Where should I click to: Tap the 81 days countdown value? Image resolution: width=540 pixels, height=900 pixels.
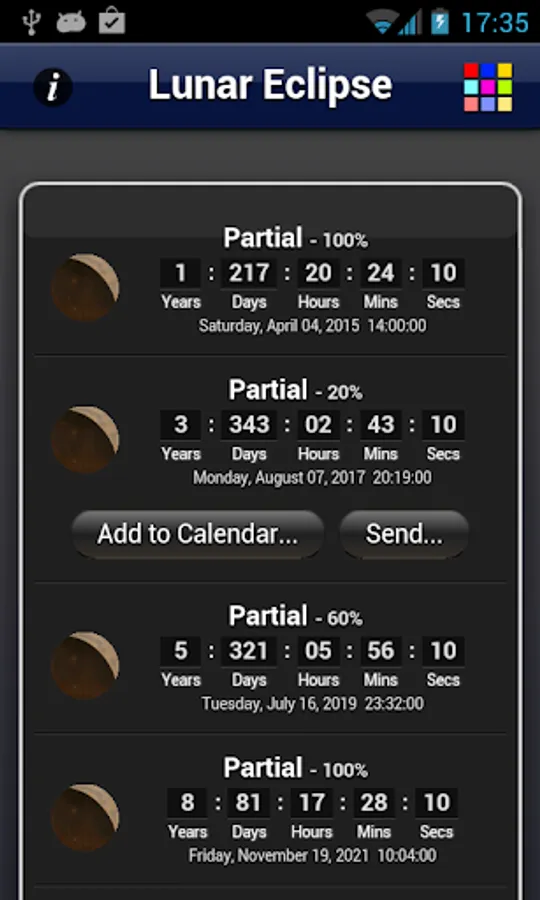coord(248,802)
